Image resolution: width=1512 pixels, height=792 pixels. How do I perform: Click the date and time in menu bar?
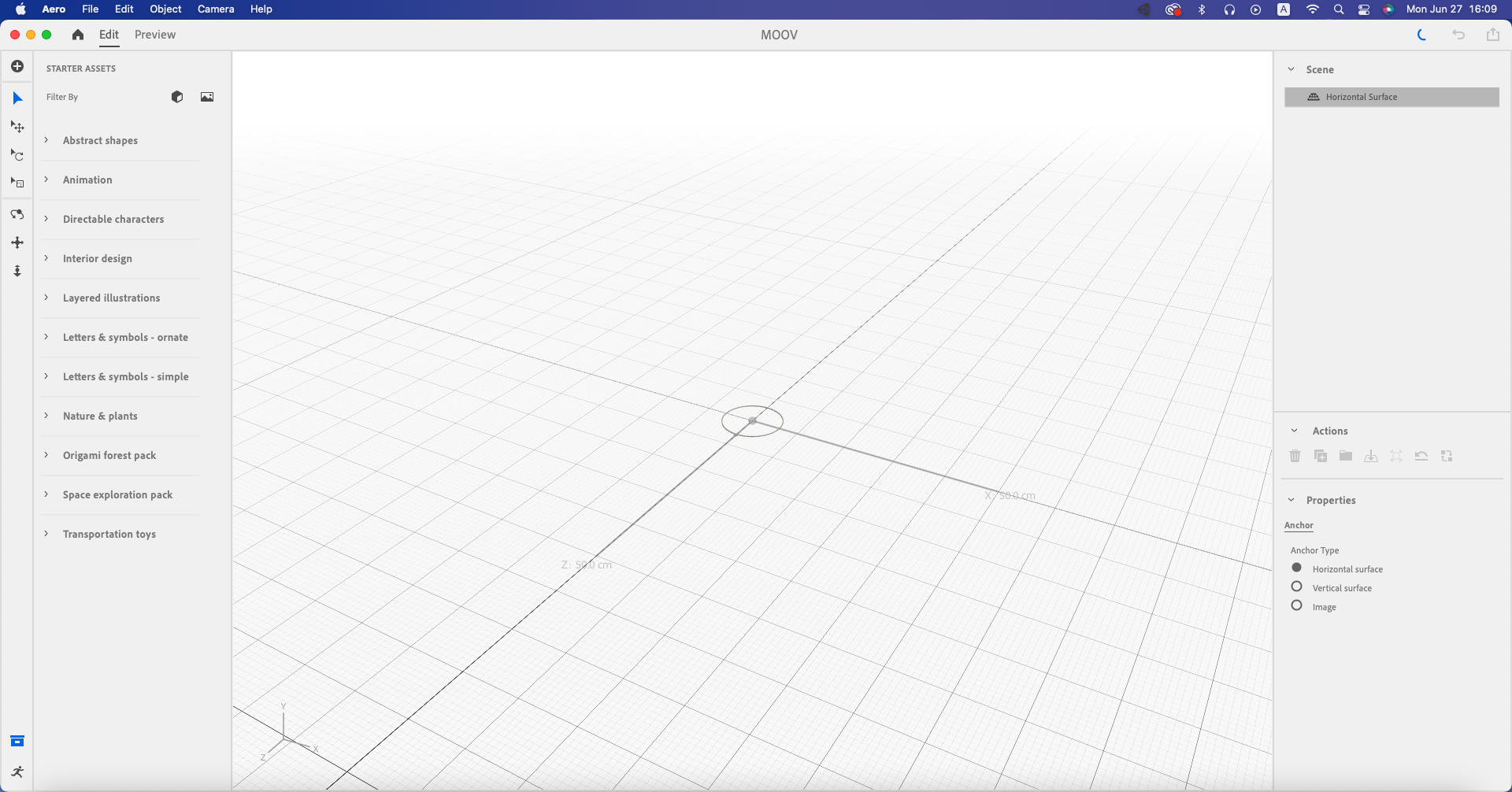pos(1451,9)
